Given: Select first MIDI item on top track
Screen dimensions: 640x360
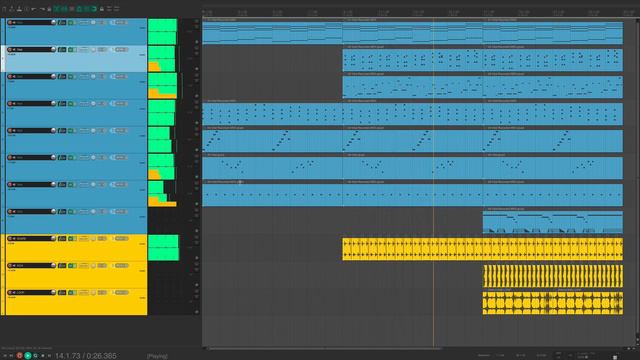Looking at the screenshot, I should (x=272, y=32).
